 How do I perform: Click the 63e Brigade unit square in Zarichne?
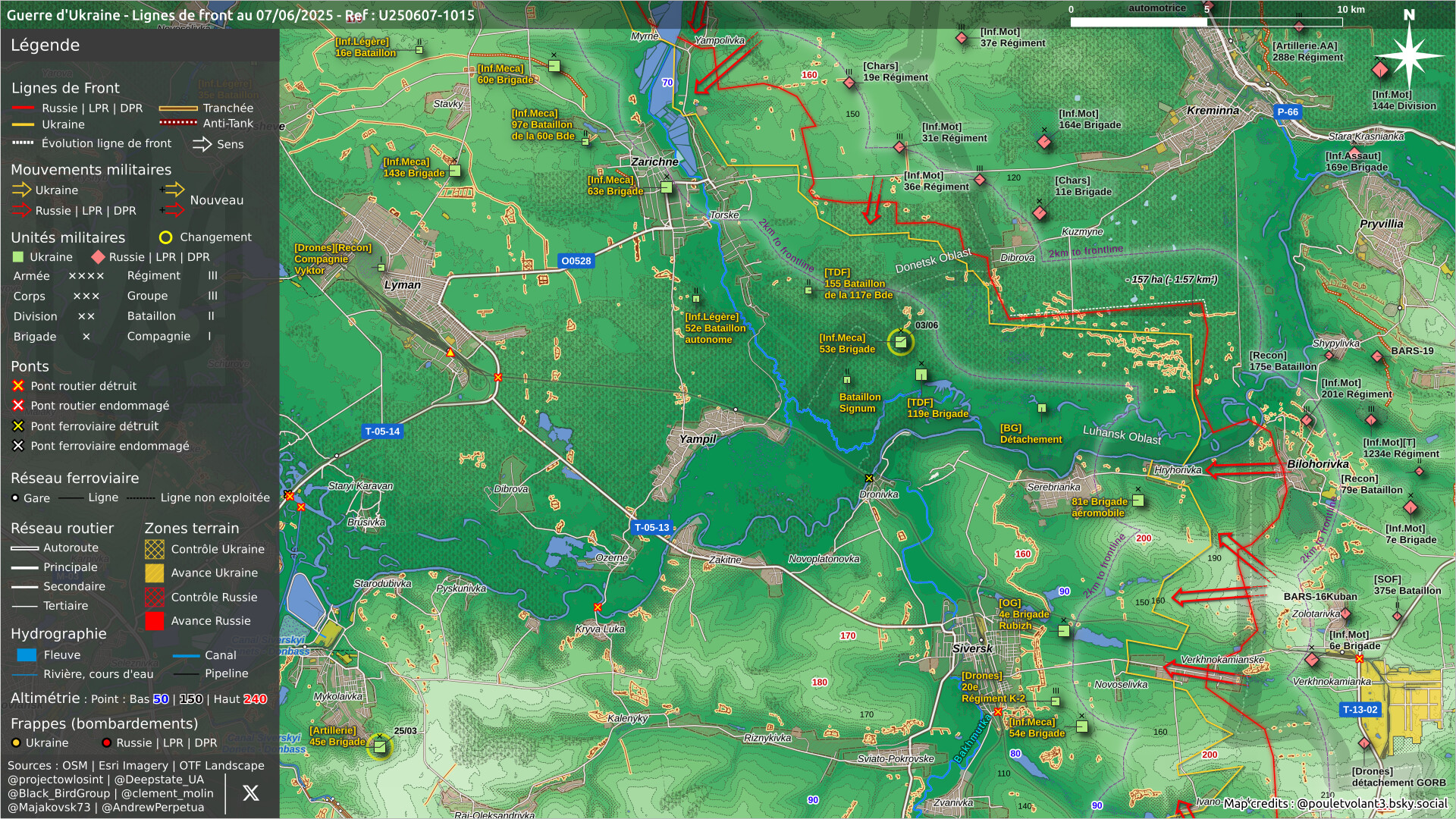666,187
